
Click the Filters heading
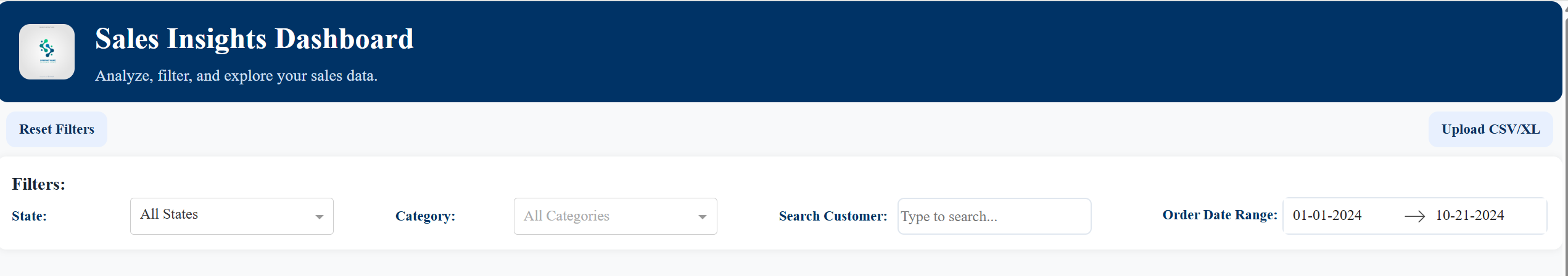[39, 184]
